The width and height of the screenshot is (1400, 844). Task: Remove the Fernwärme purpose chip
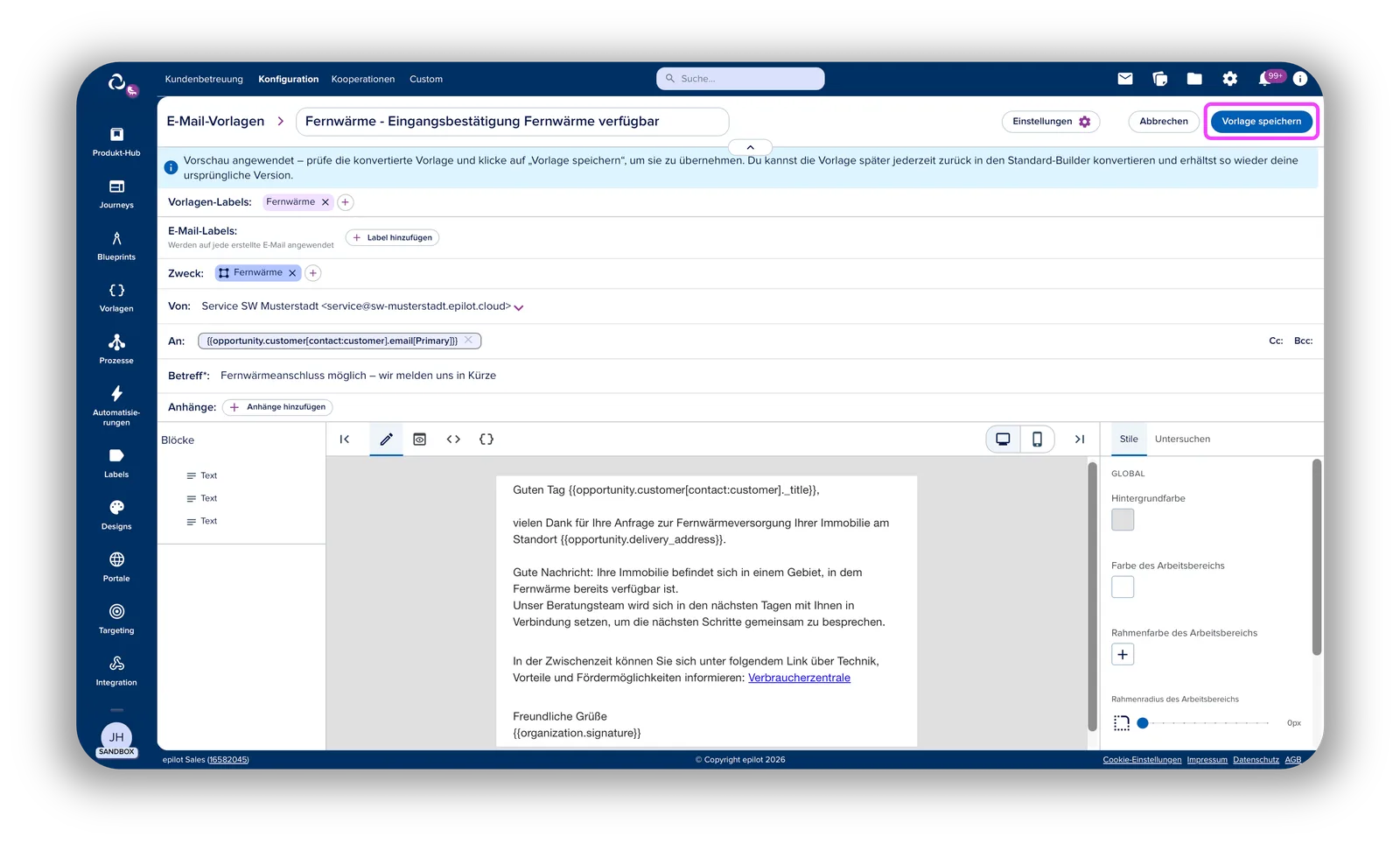coord(292,273)
